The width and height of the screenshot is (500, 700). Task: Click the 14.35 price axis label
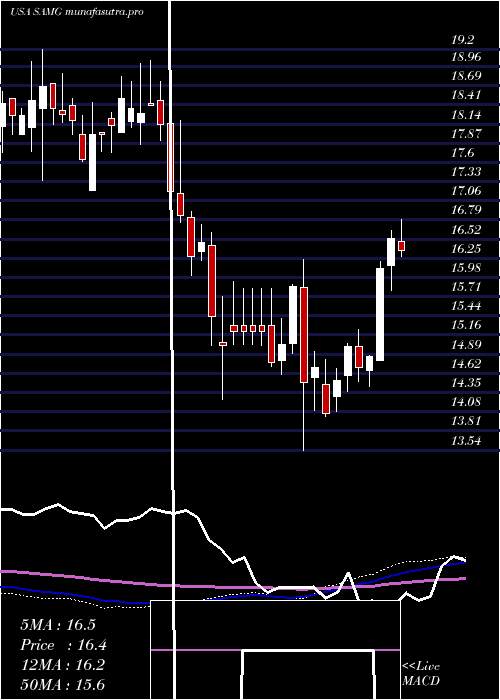click(467, 383)
